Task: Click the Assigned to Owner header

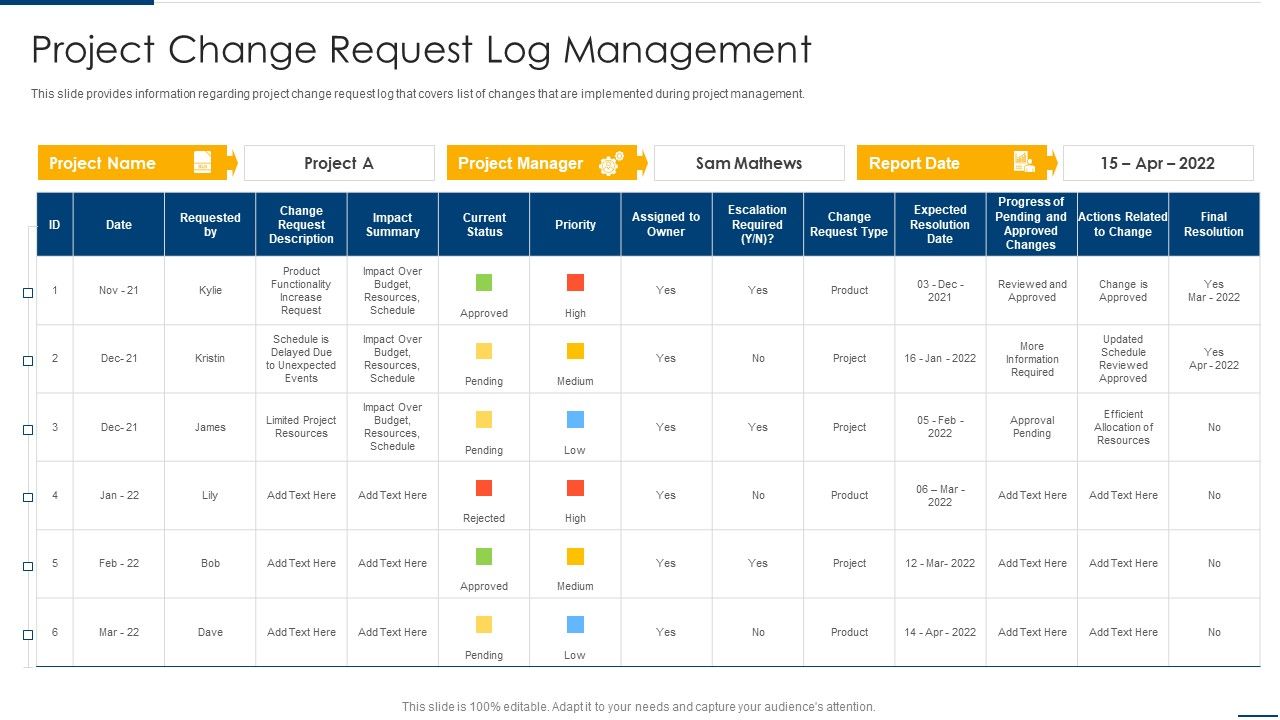Action: (666, 225)
